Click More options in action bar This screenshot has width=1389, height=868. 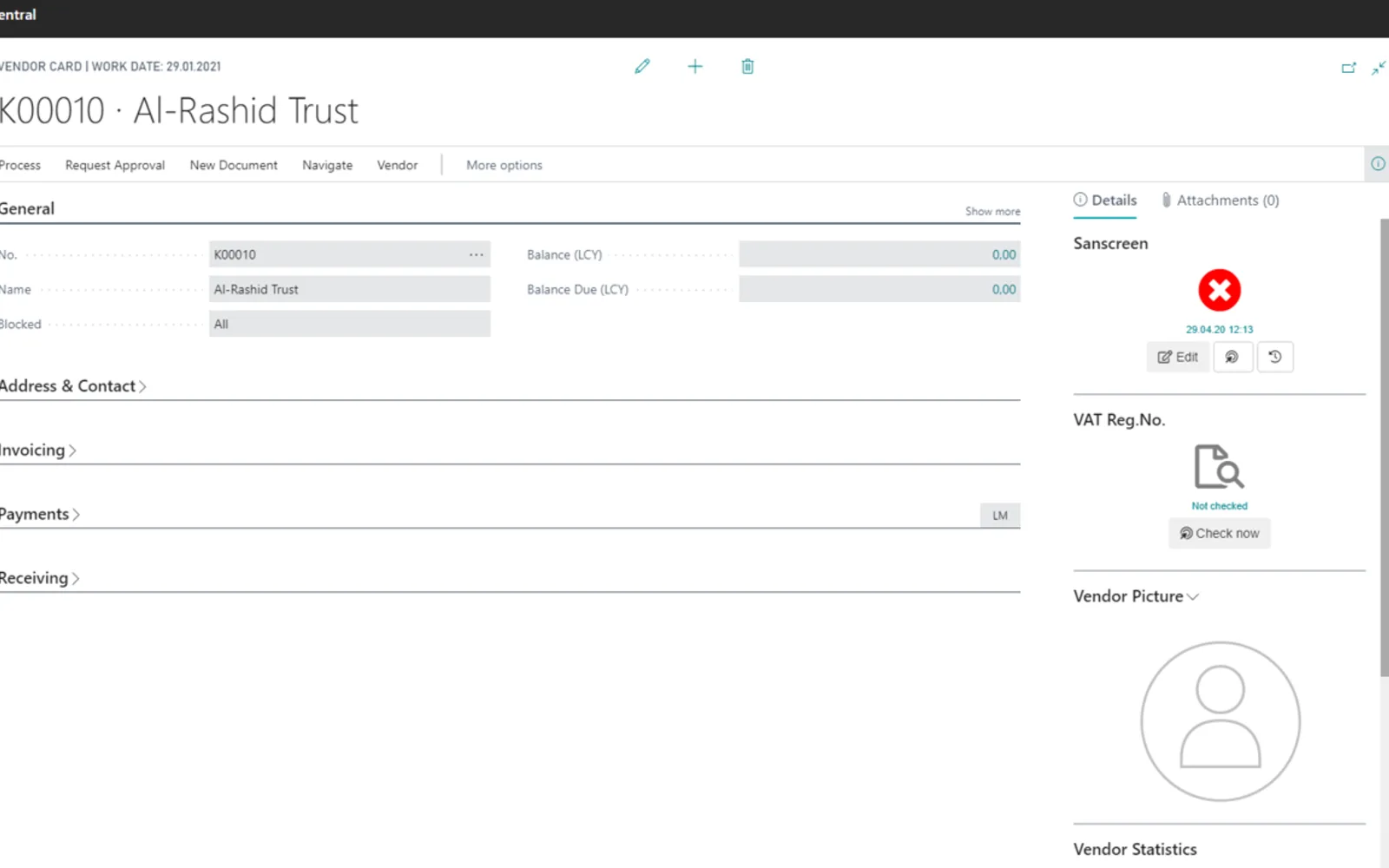tap(504, 165)
